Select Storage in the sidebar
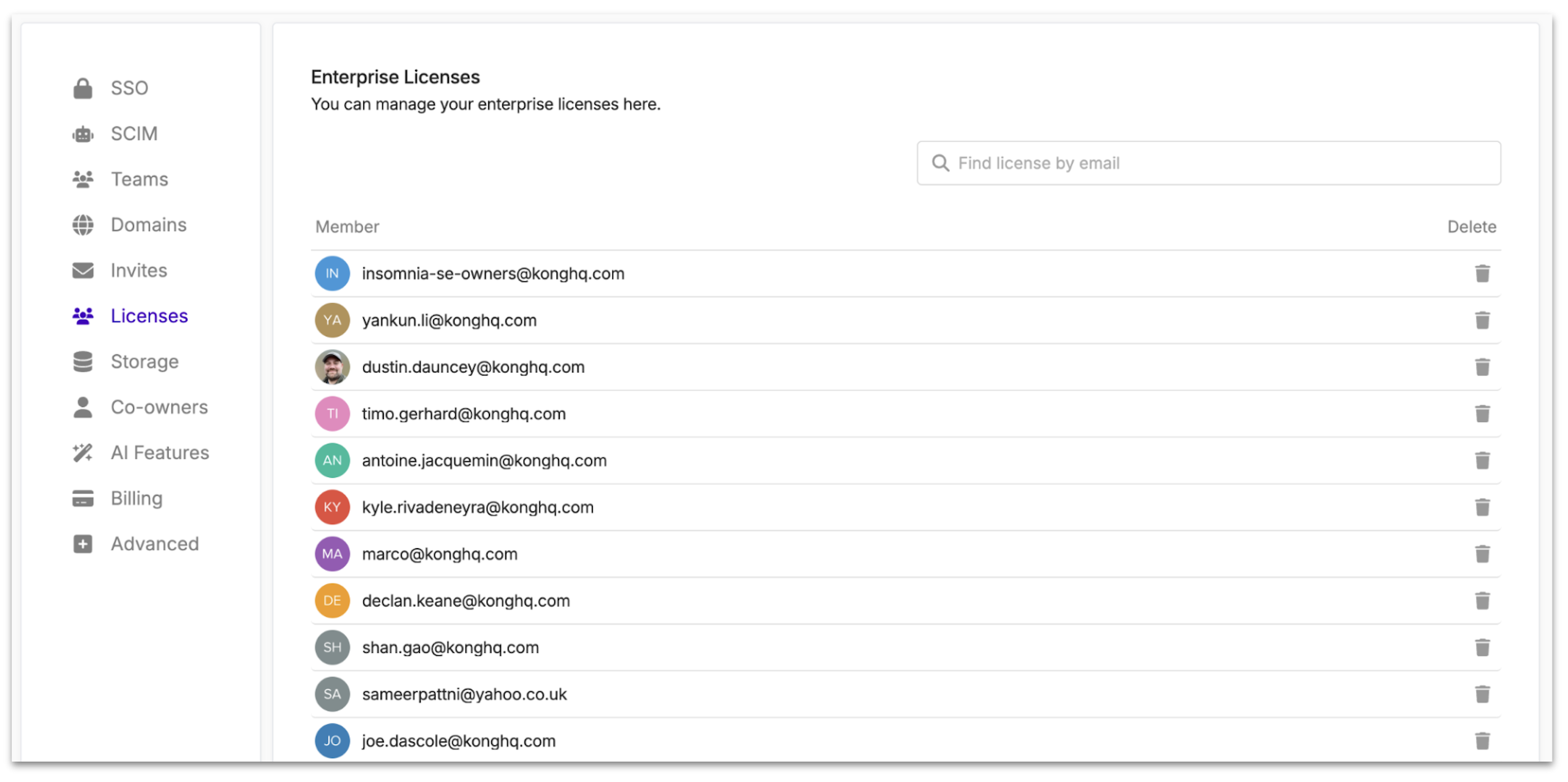1568x782 pixels. pos(145,362)
